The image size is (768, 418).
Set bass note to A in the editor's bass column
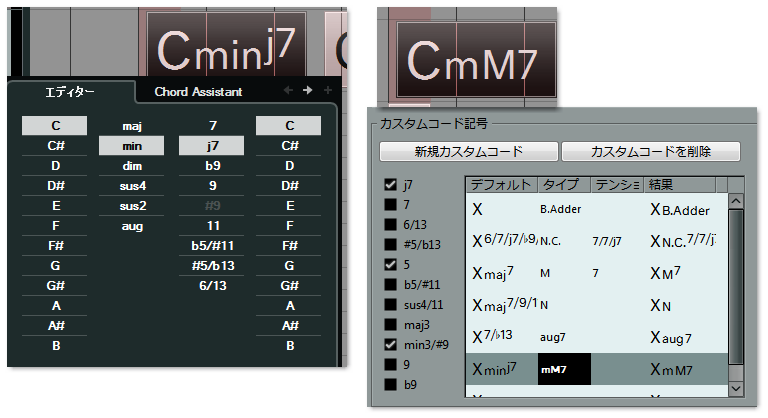(x=288, y=306)
